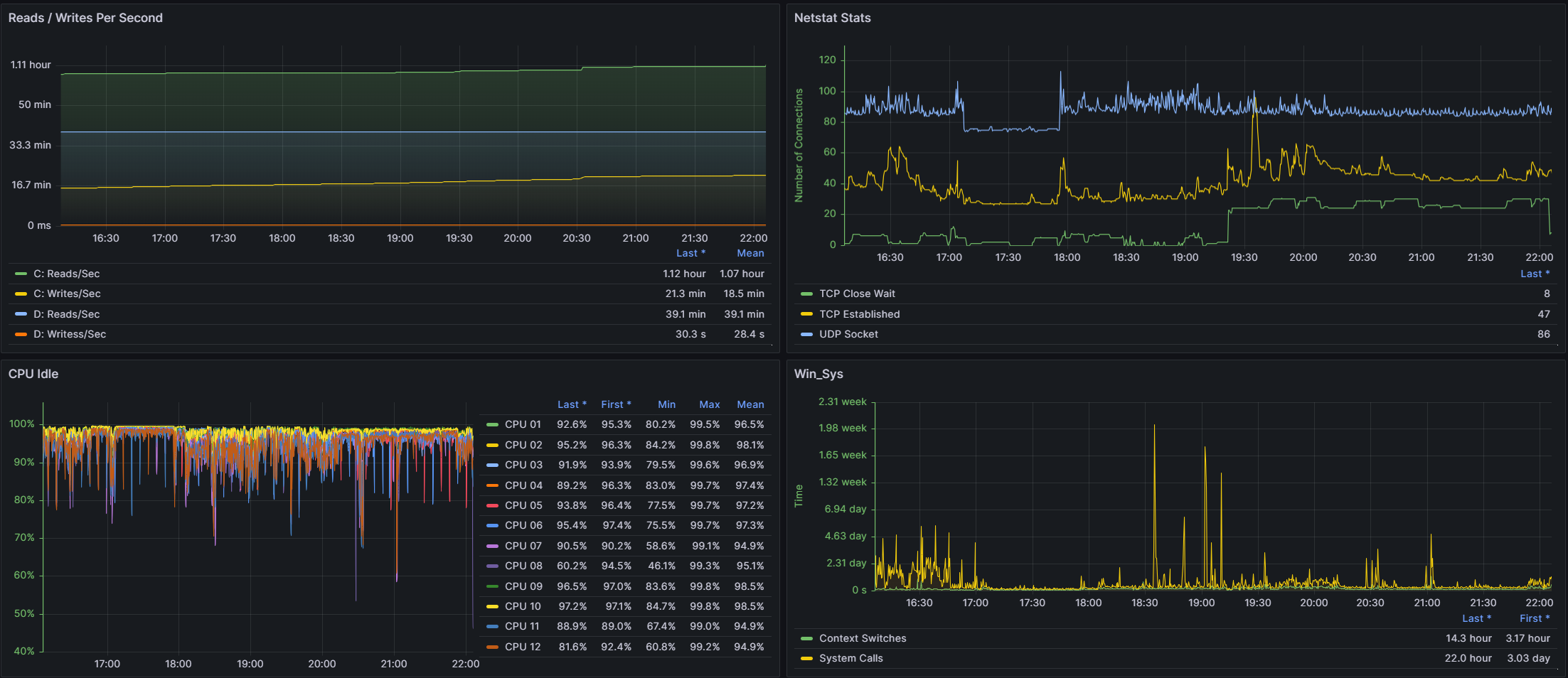Click yellow color swatch of C: Writes/Sec
The height and width of the screenshot is (678, 1568).
[21, 294]
